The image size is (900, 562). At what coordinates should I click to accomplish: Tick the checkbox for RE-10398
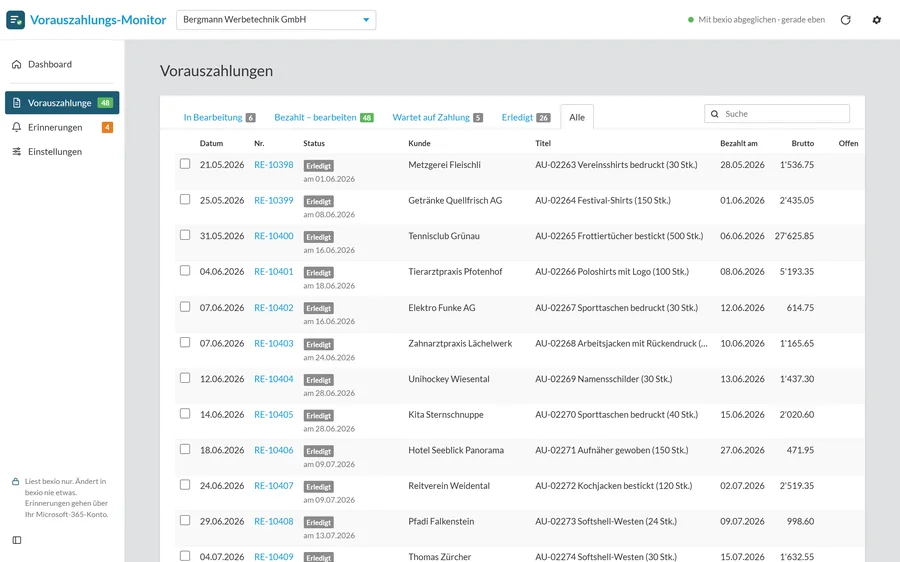point(185,164)
